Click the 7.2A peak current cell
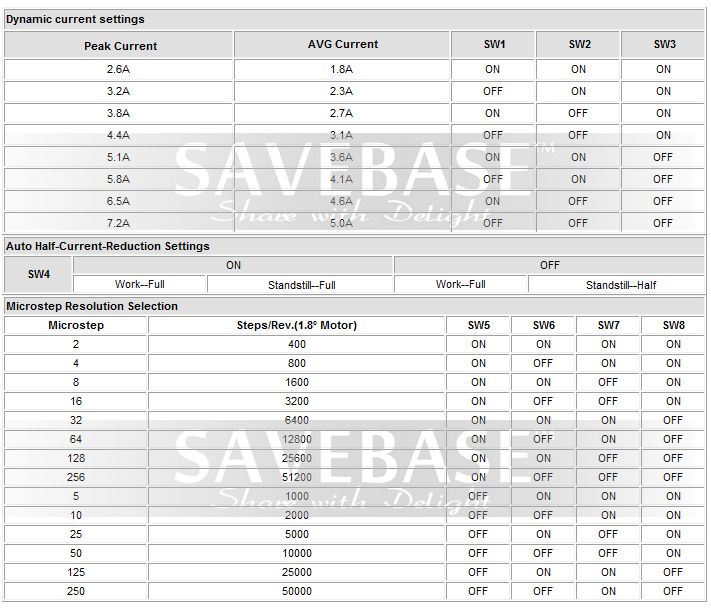The image size is (711, 612). (119, 223)
